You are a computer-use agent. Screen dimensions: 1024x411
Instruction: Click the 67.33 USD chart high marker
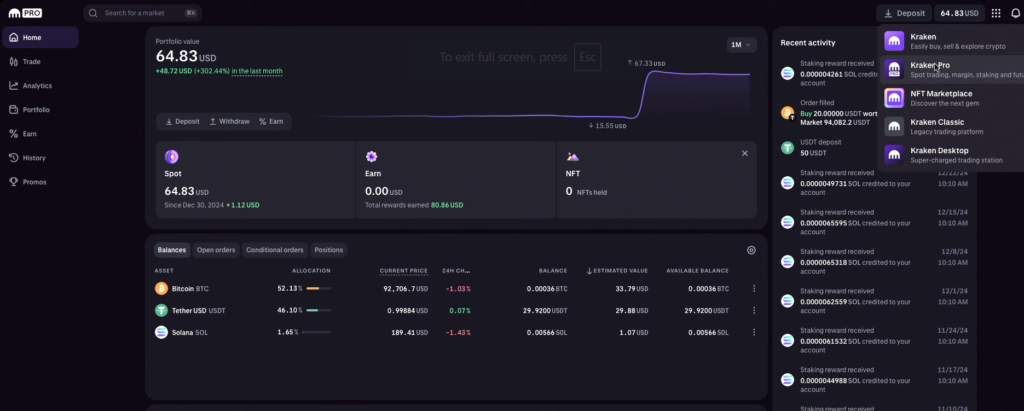tap(646, 63)
